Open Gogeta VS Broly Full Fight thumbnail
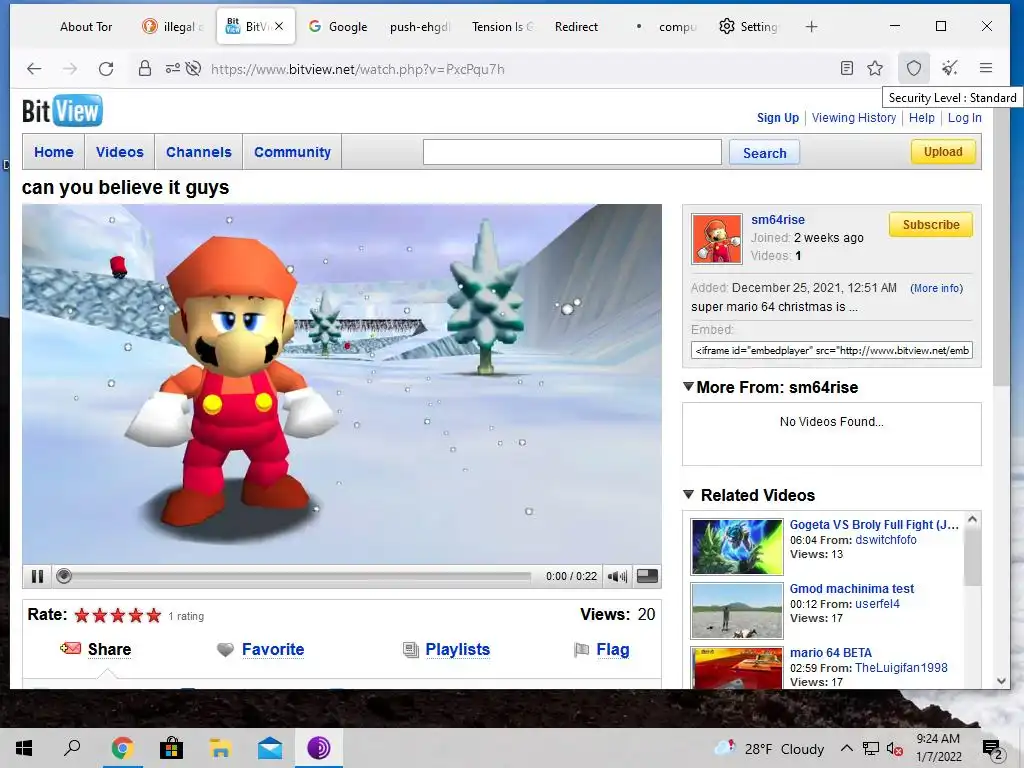 (x=737, y=547)
